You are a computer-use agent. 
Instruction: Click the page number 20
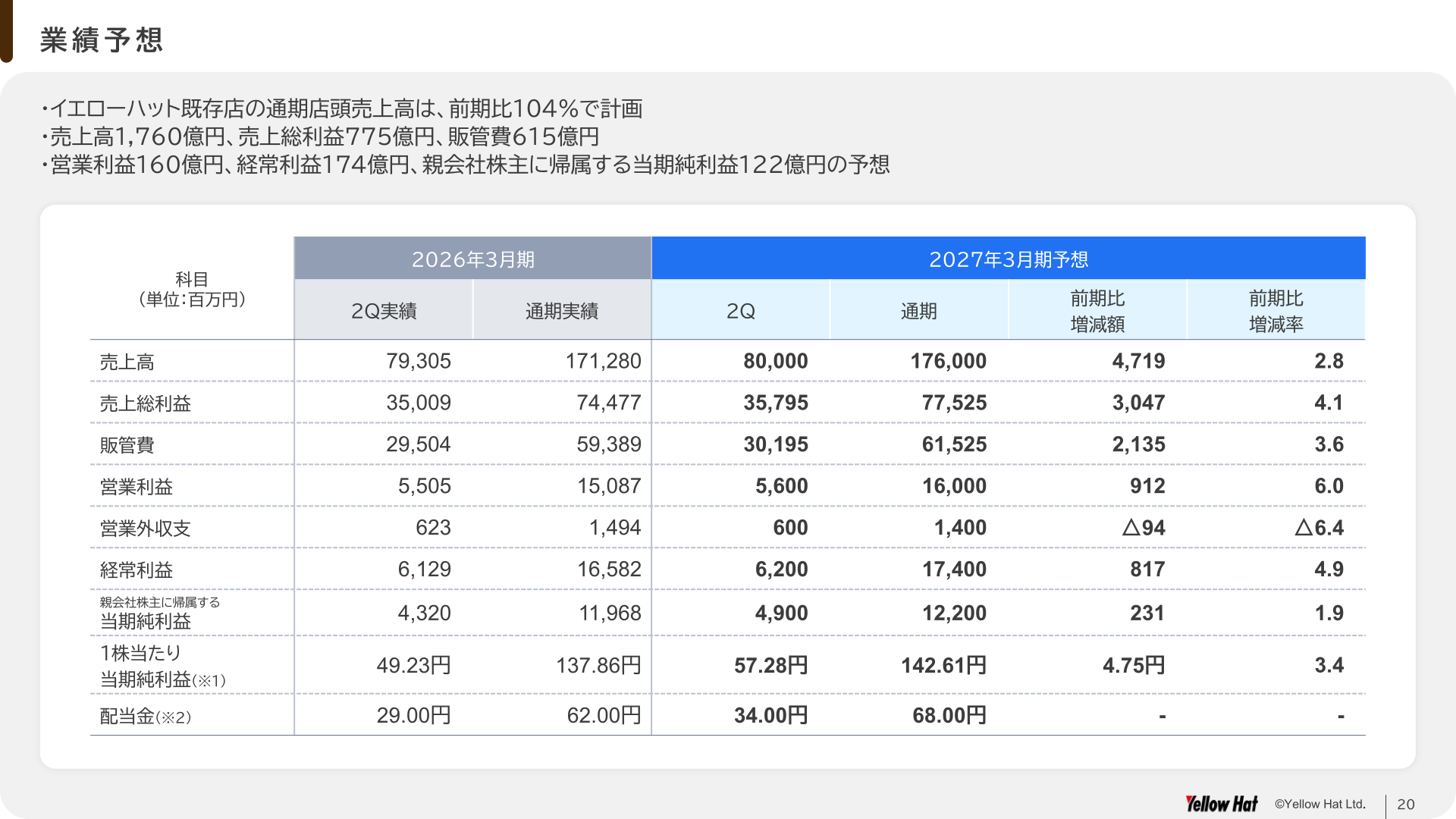coord(1406,805)
